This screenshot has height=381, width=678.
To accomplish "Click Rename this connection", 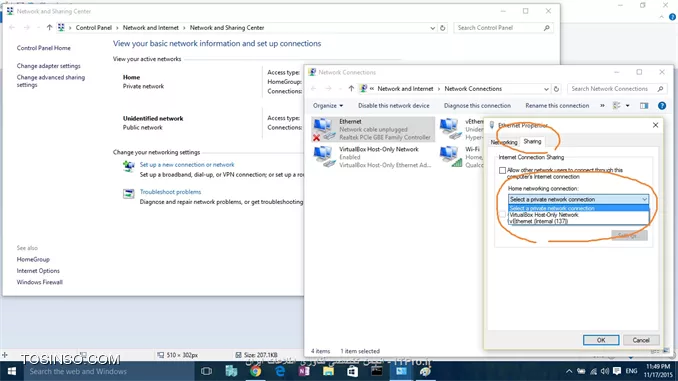I will (557, 106).
